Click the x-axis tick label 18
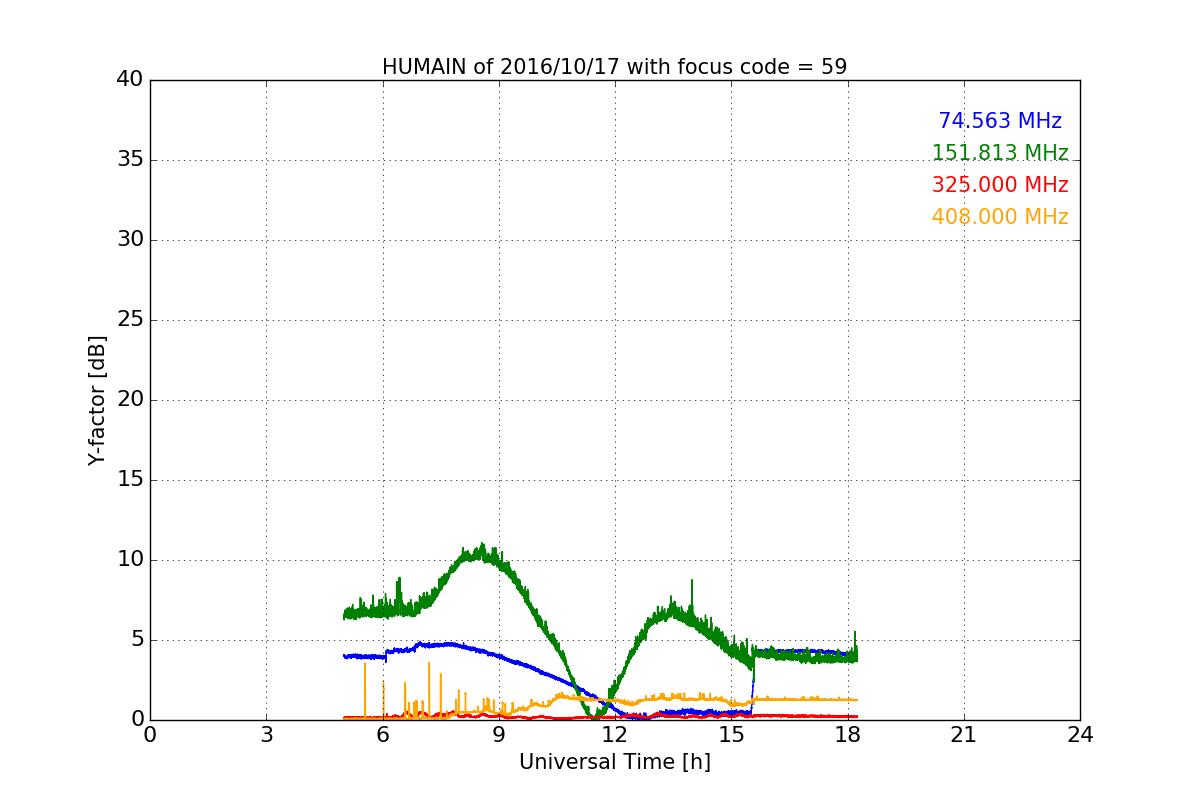The width and height of the screenshot is (1200, 800). point(847,735)
